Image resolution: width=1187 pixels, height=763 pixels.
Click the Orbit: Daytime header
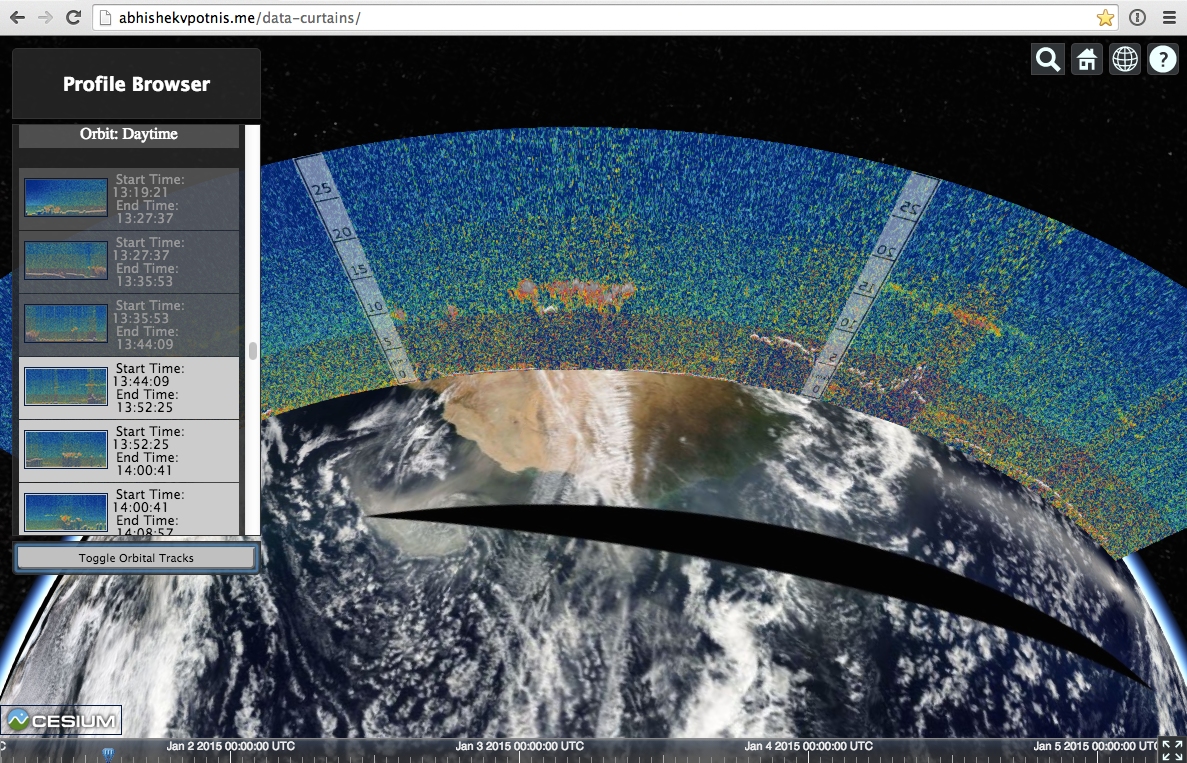click(x=129, y=134)
